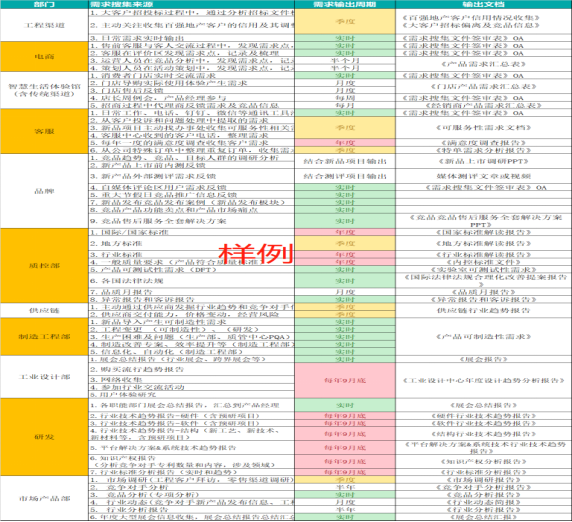Select the 智慧生活体验馆 department cell
Screen dimensions: 572x522
(x=44, y=90)
